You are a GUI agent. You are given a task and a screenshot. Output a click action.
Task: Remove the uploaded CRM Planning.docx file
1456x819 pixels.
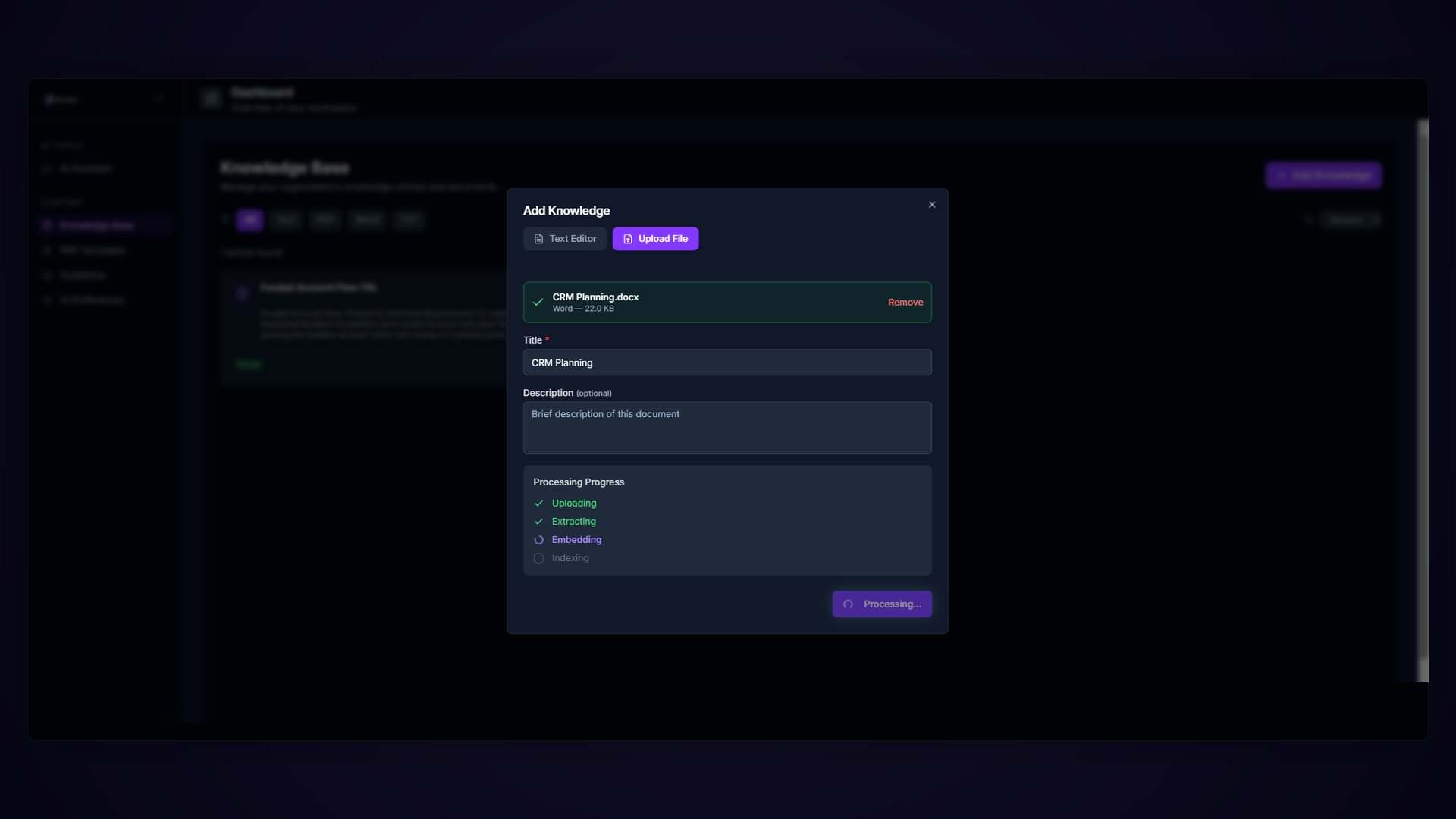[x=905, y=302]
